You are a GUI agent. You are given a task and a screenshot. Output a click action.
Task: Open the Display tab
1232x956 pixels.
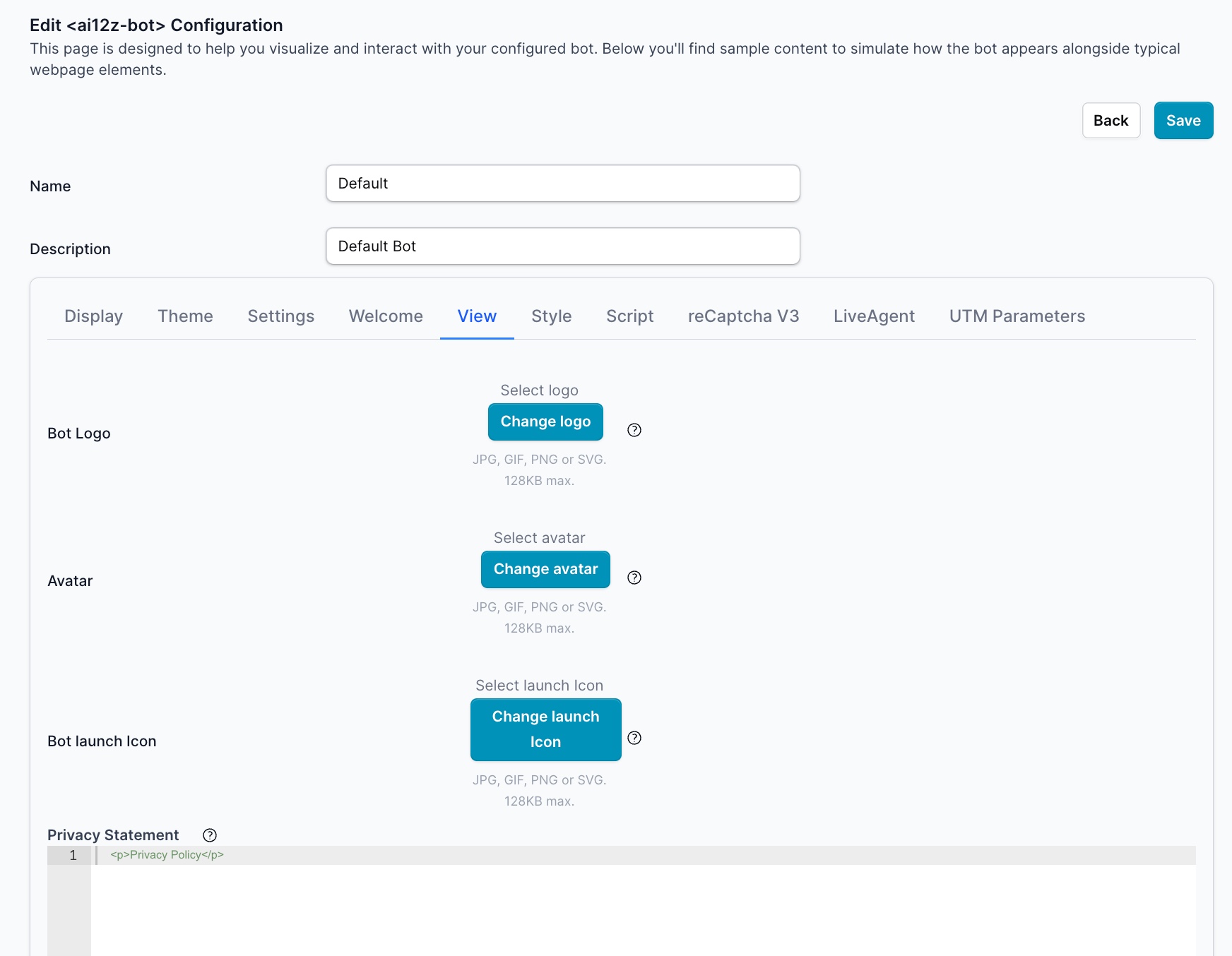coord(93,316)
